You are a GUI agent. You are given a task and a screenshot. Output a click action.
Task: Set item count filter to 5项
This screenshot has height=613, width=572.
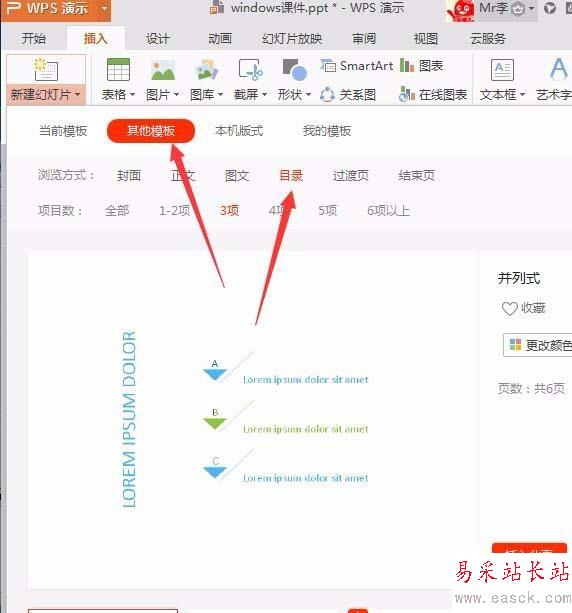[x=327, y=211]
